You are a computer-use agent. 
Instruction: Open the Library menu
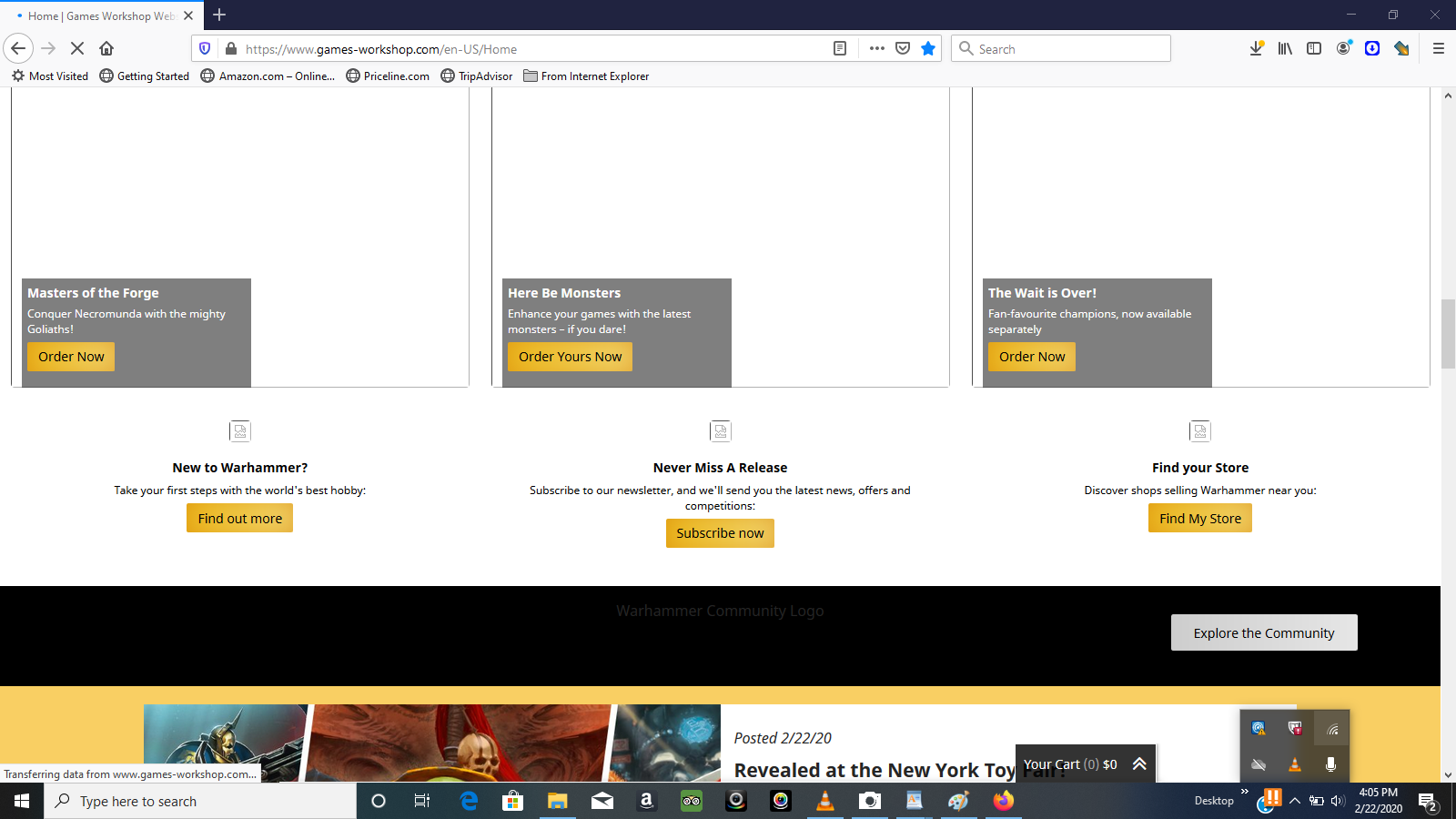(1285, 48)
